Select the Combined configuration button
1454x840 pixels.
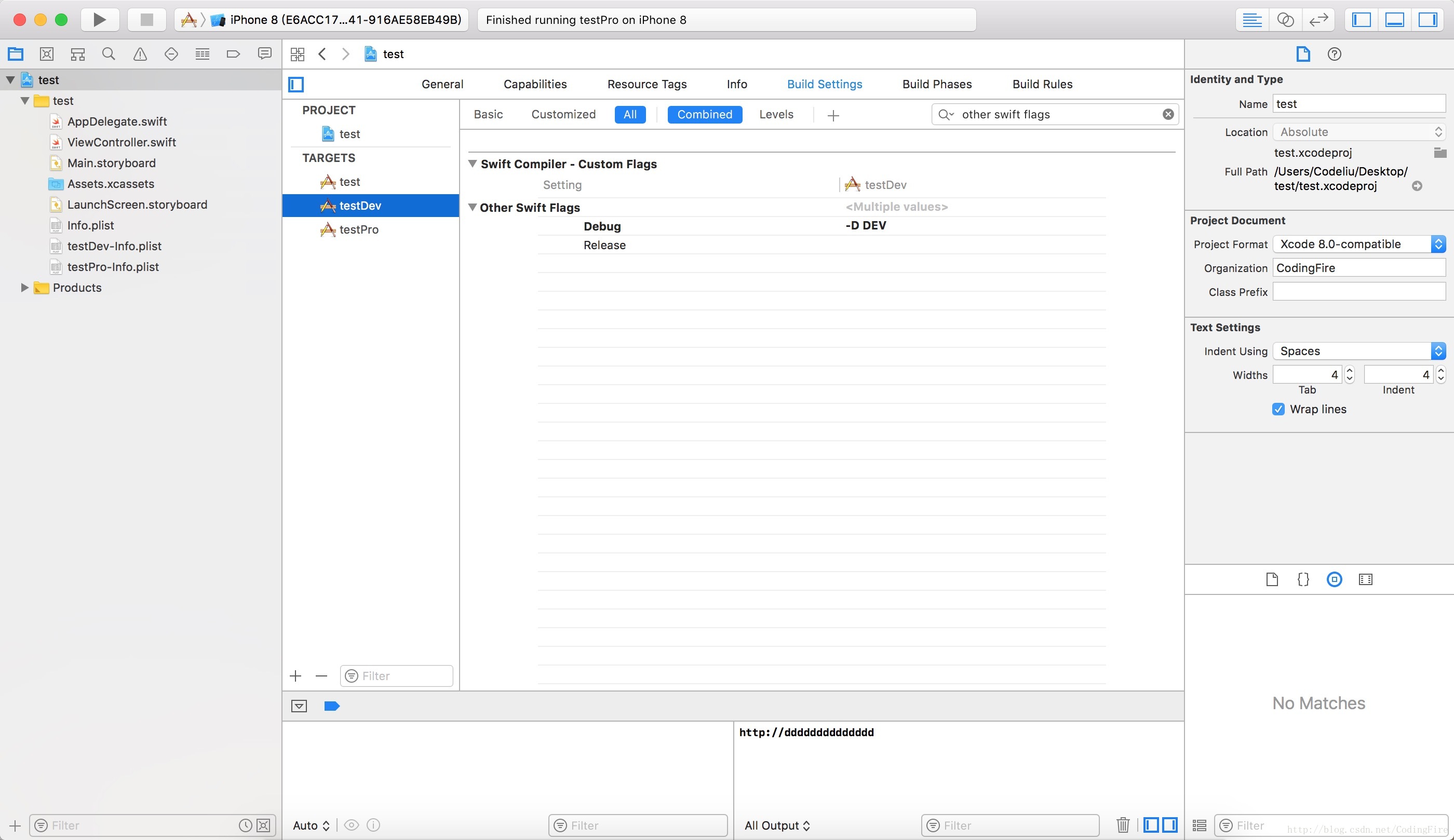coord(703,114)
